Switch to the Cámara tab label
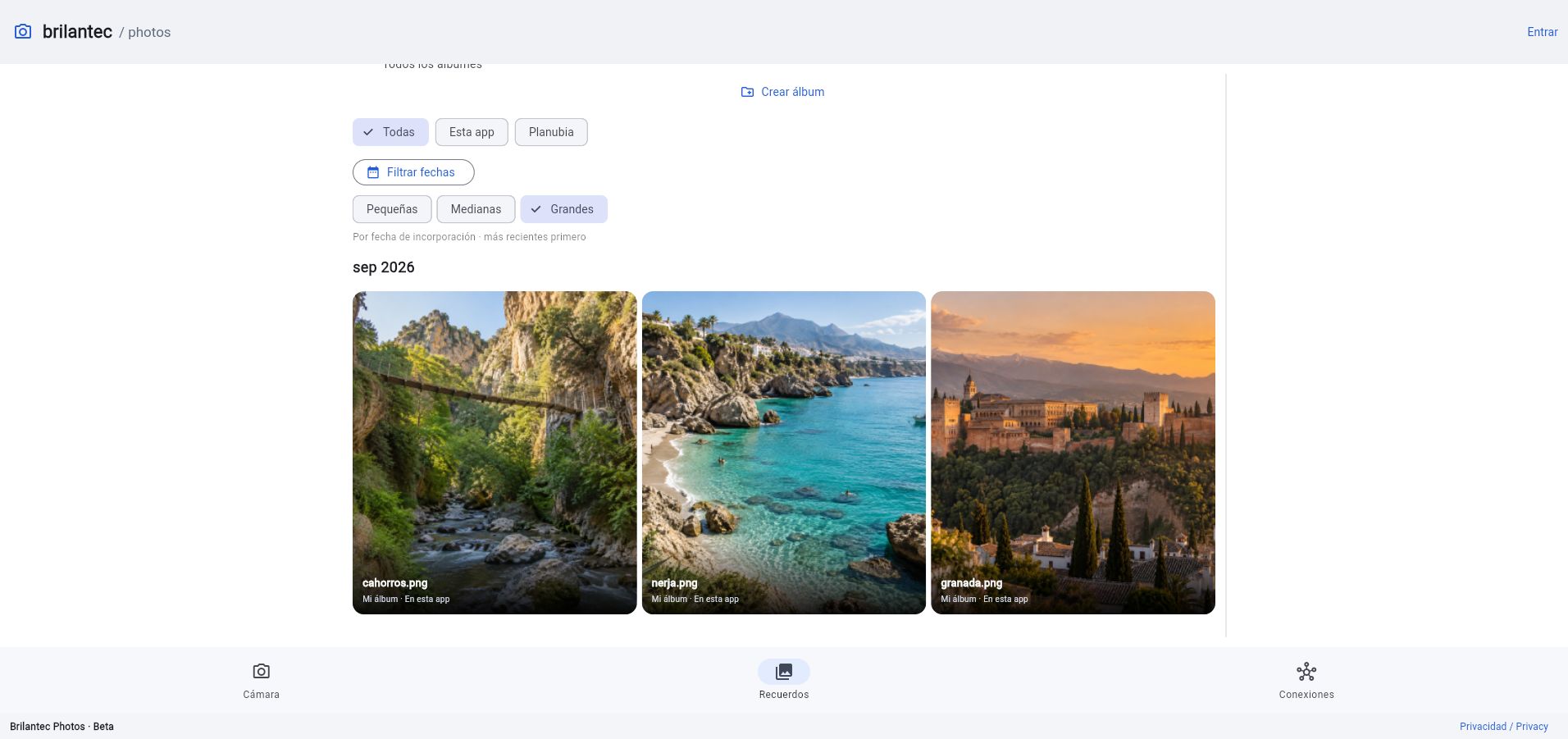Image resolution: width=1568 pixels, height=739 pixels. (x=261, y=695)
